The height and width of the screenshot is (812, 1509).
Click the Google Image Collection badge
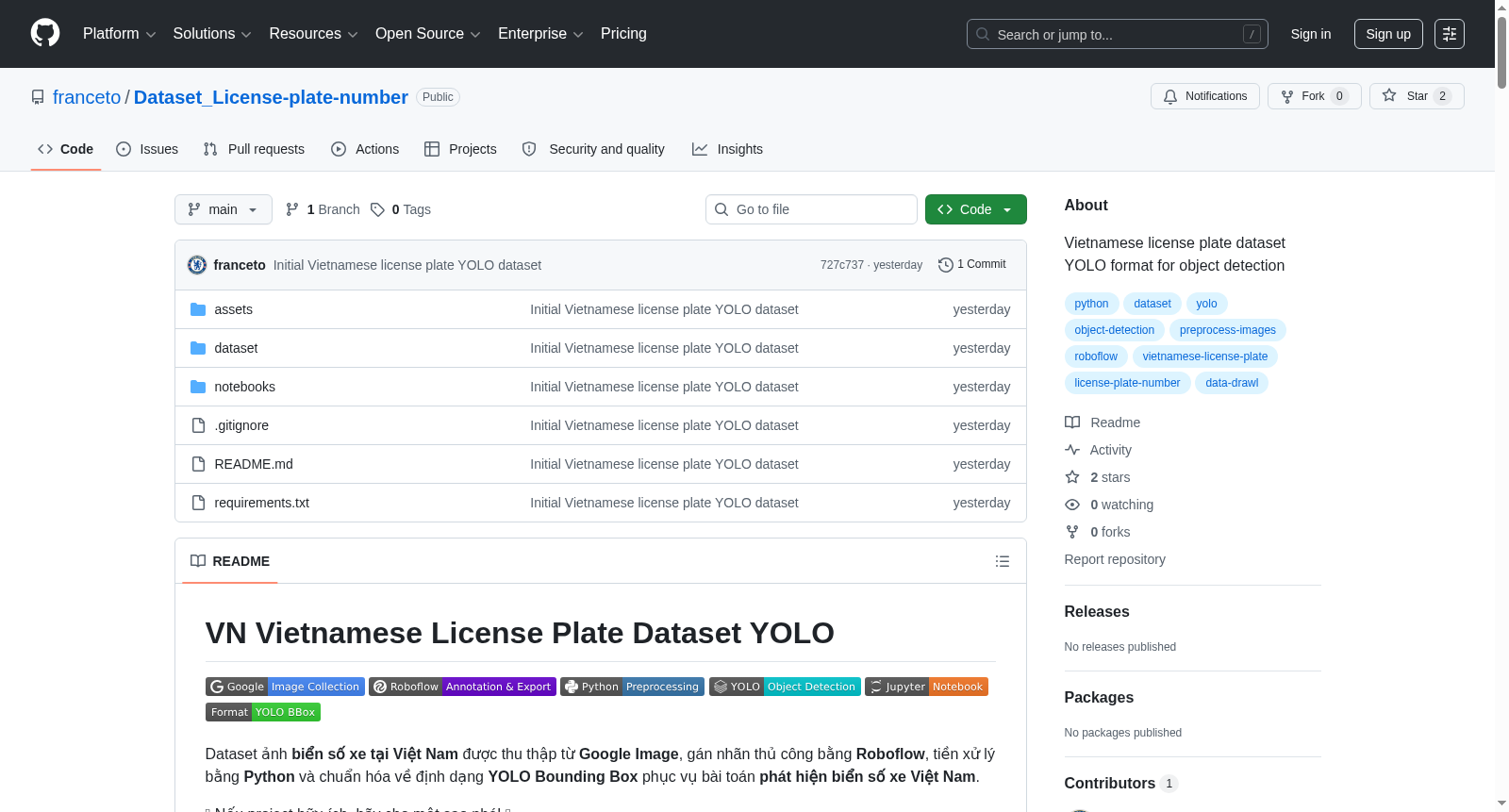285,687
